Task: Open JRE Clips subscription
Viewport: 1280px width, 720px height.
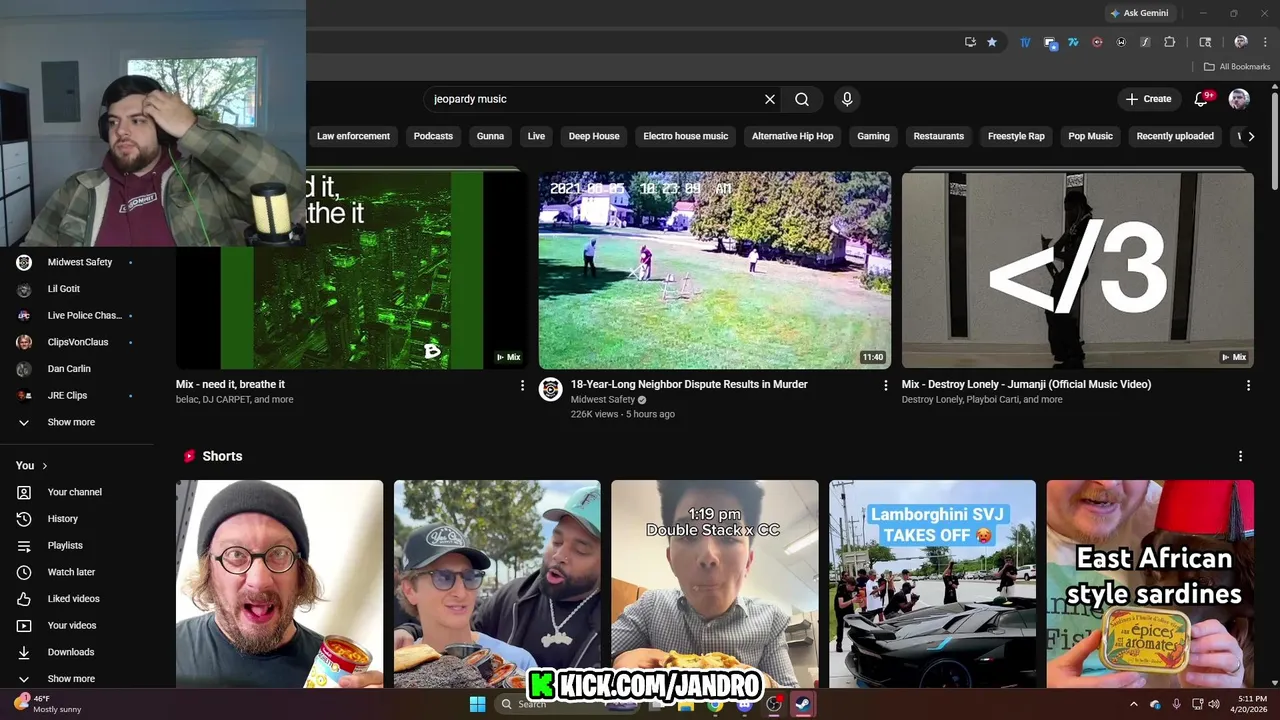Action: coord(77,395)
